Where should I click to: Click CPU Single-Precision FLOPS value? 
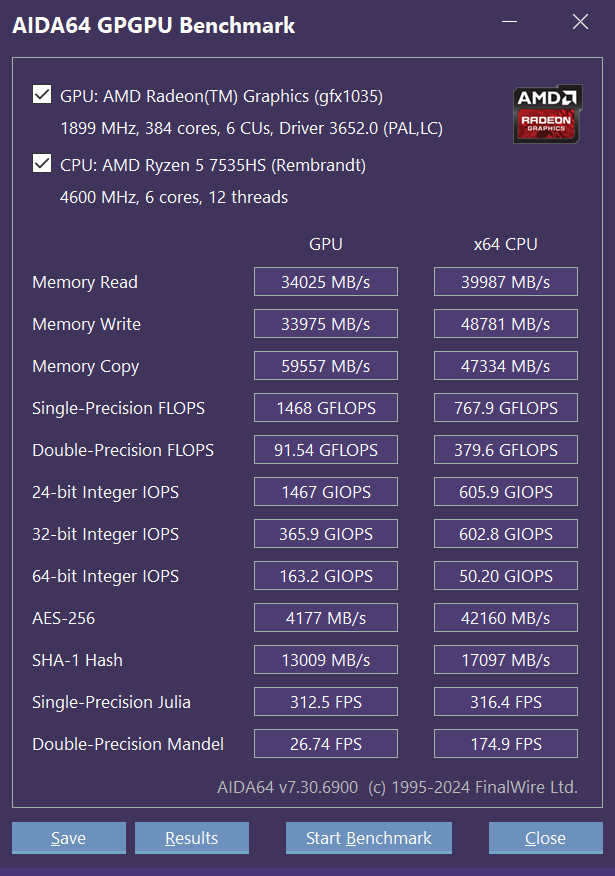pos(506,408)
